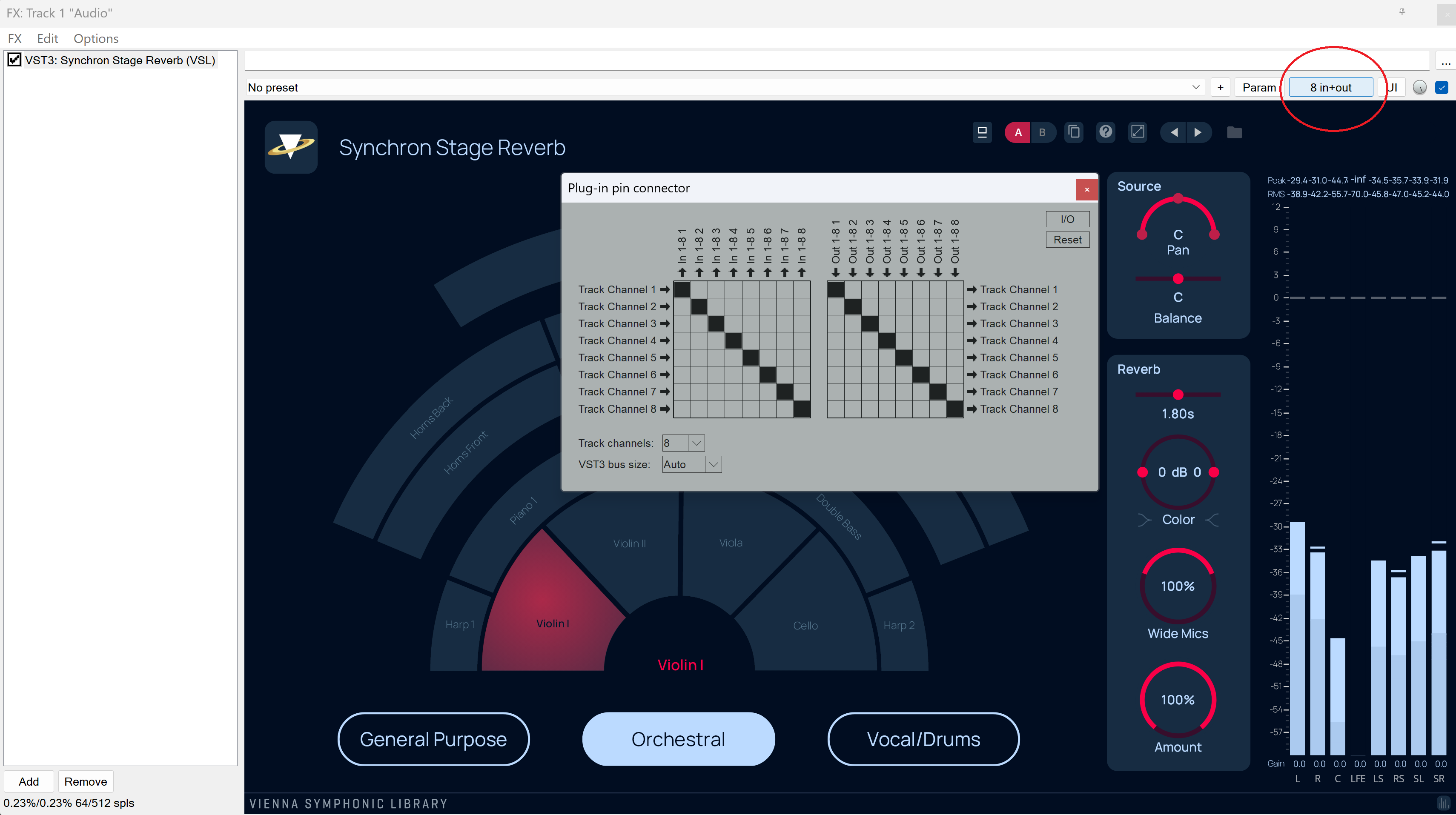Viewport: 1456px width, 815px height.
Task: Select the Horns Back stage position
Action: tap(431, 418)
